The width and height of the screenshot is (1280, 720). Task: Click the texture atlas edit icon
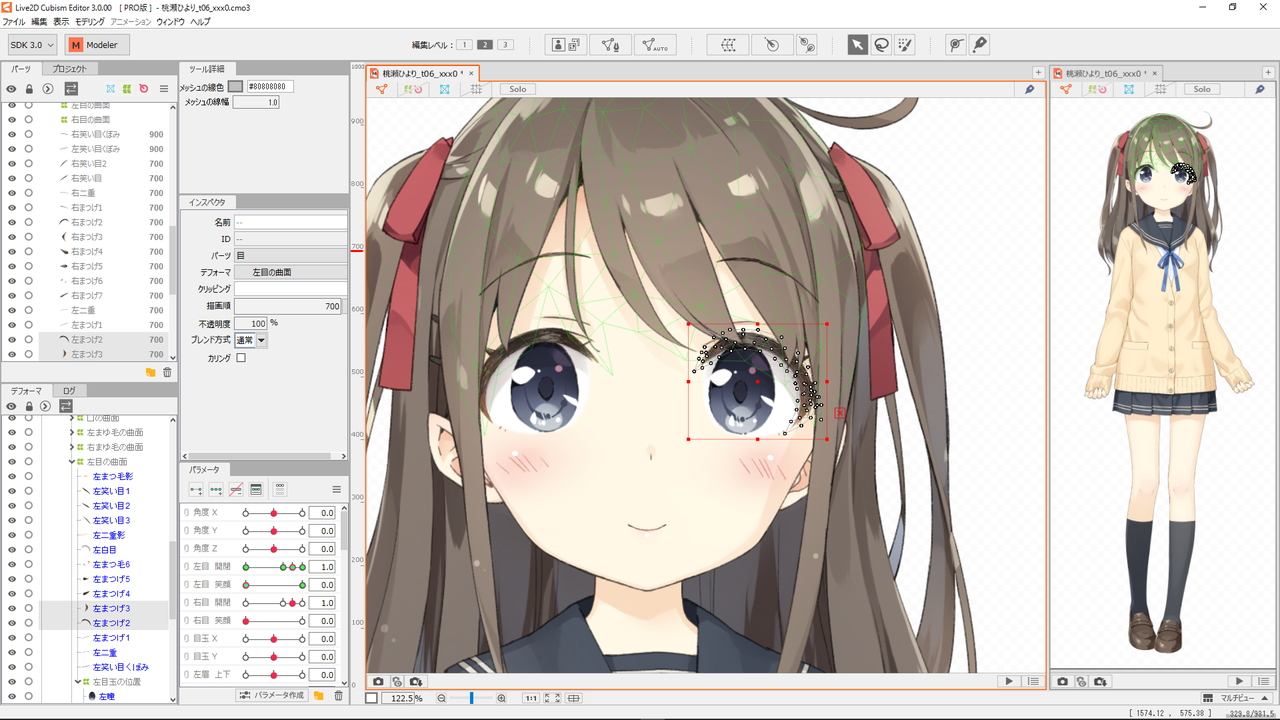[566, 45]
